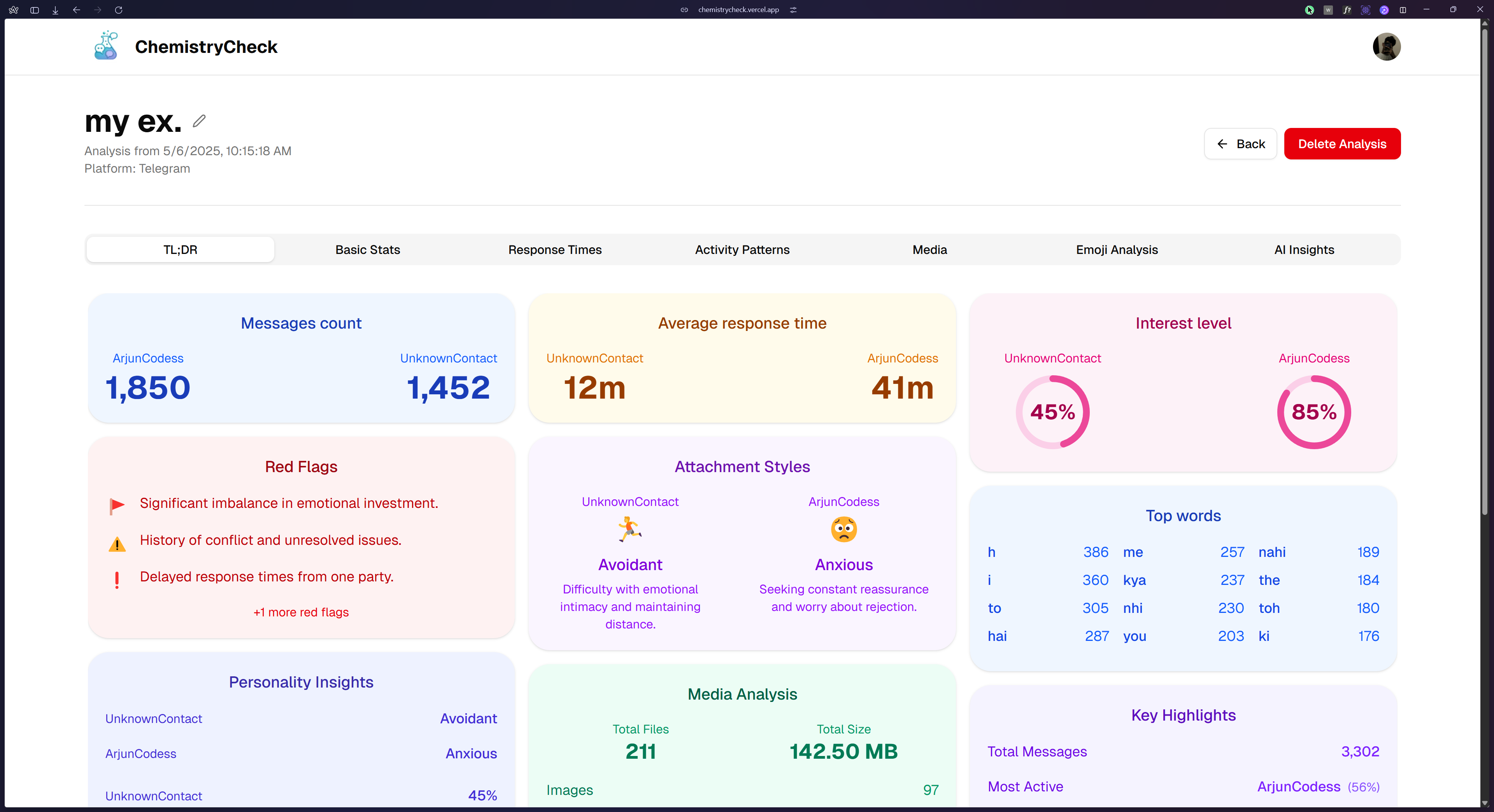Click the browser back arrow
The height and width of the screenshot is (812, 1494).
77,10
